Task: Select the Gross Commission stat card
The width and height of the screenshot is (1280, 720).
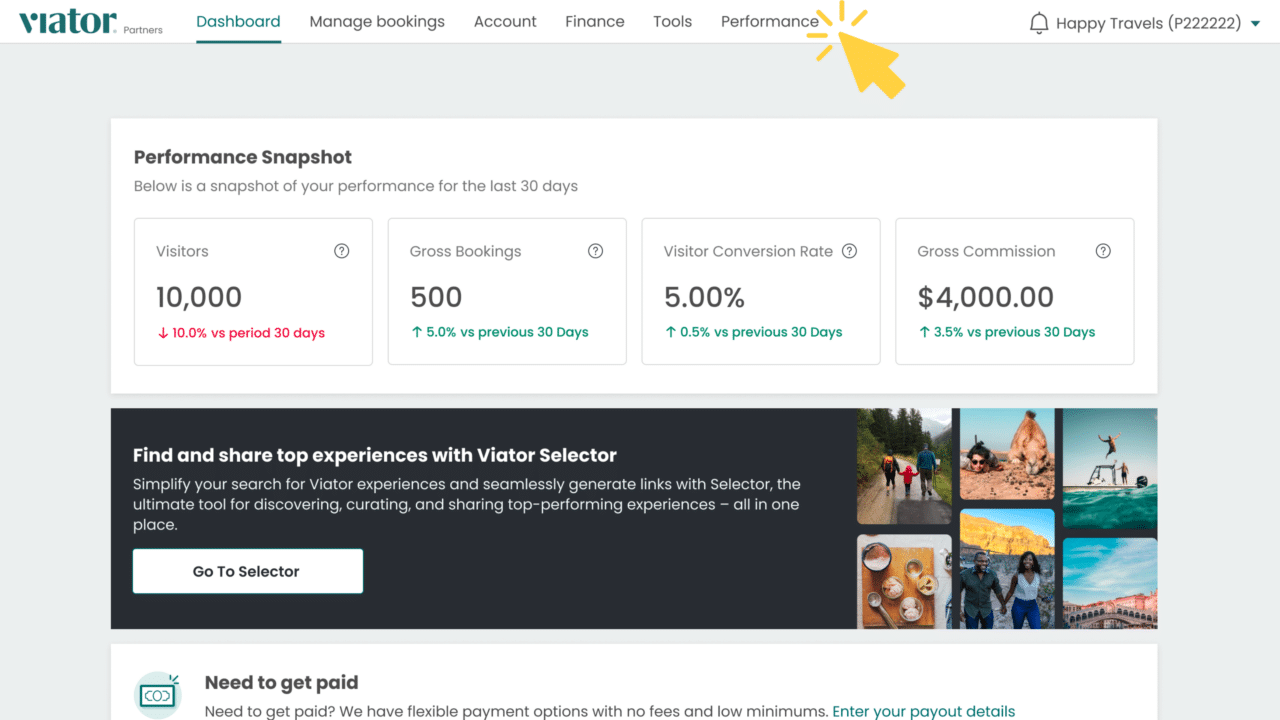Action: click(1014, 291)
